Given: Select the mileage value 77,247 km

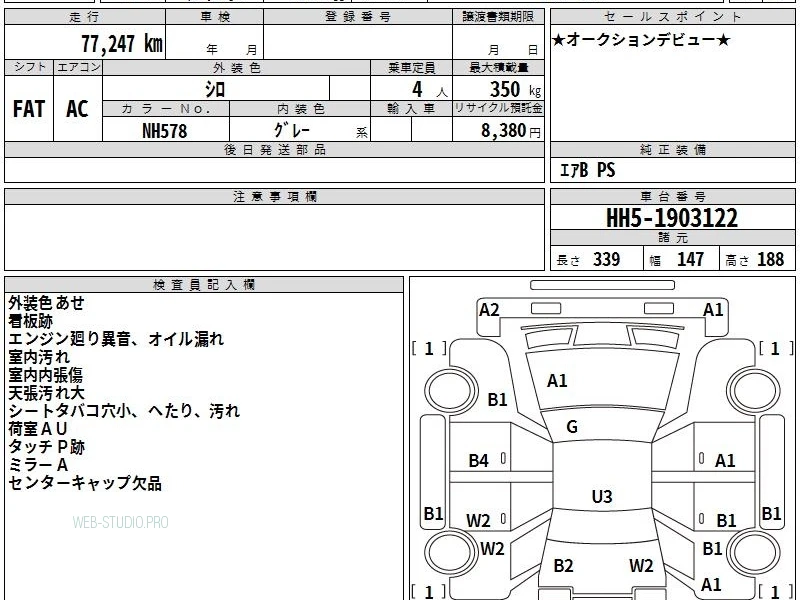Looking at the screenshot, I should [x=122, y=44].
